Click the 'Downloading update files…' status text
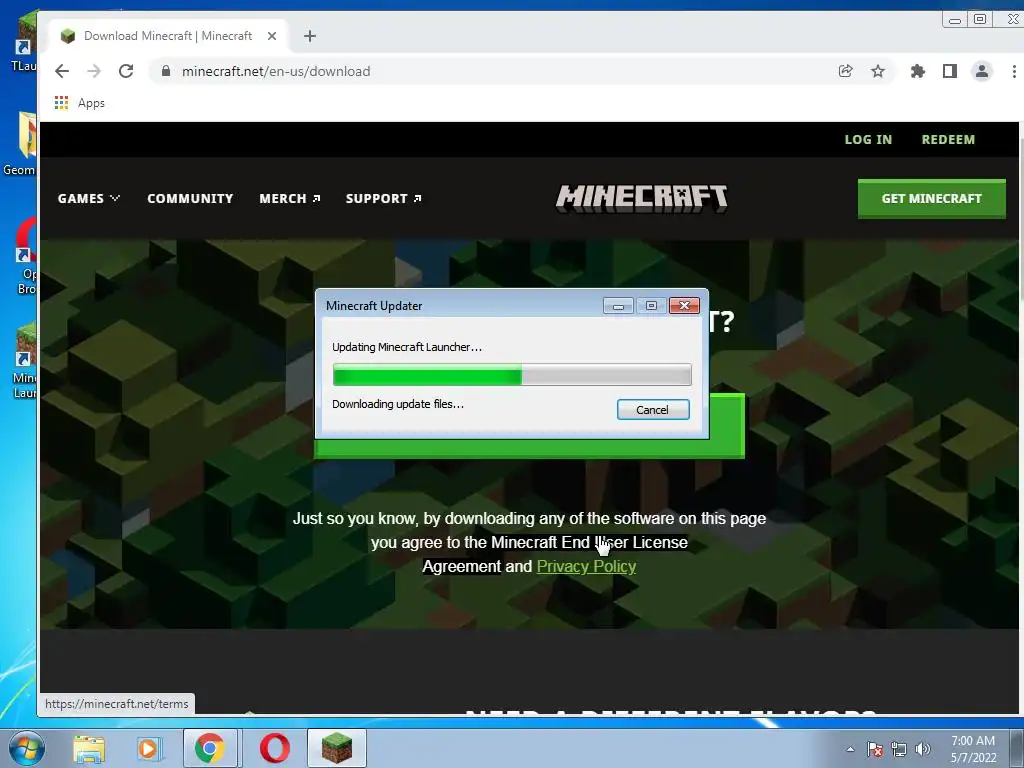This screenshot has height=768, width=1024. coord(398,404)
